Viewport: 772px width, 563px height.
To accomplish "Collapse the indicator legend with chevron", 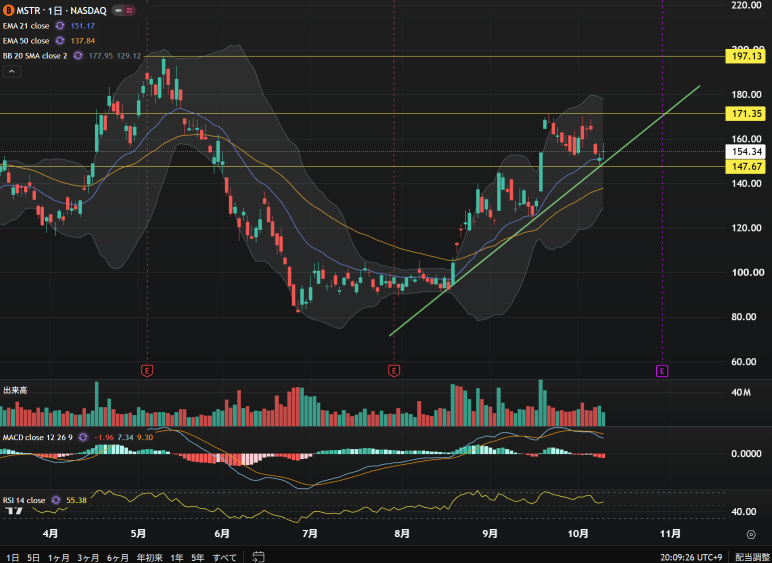I will tap(12, 72).
